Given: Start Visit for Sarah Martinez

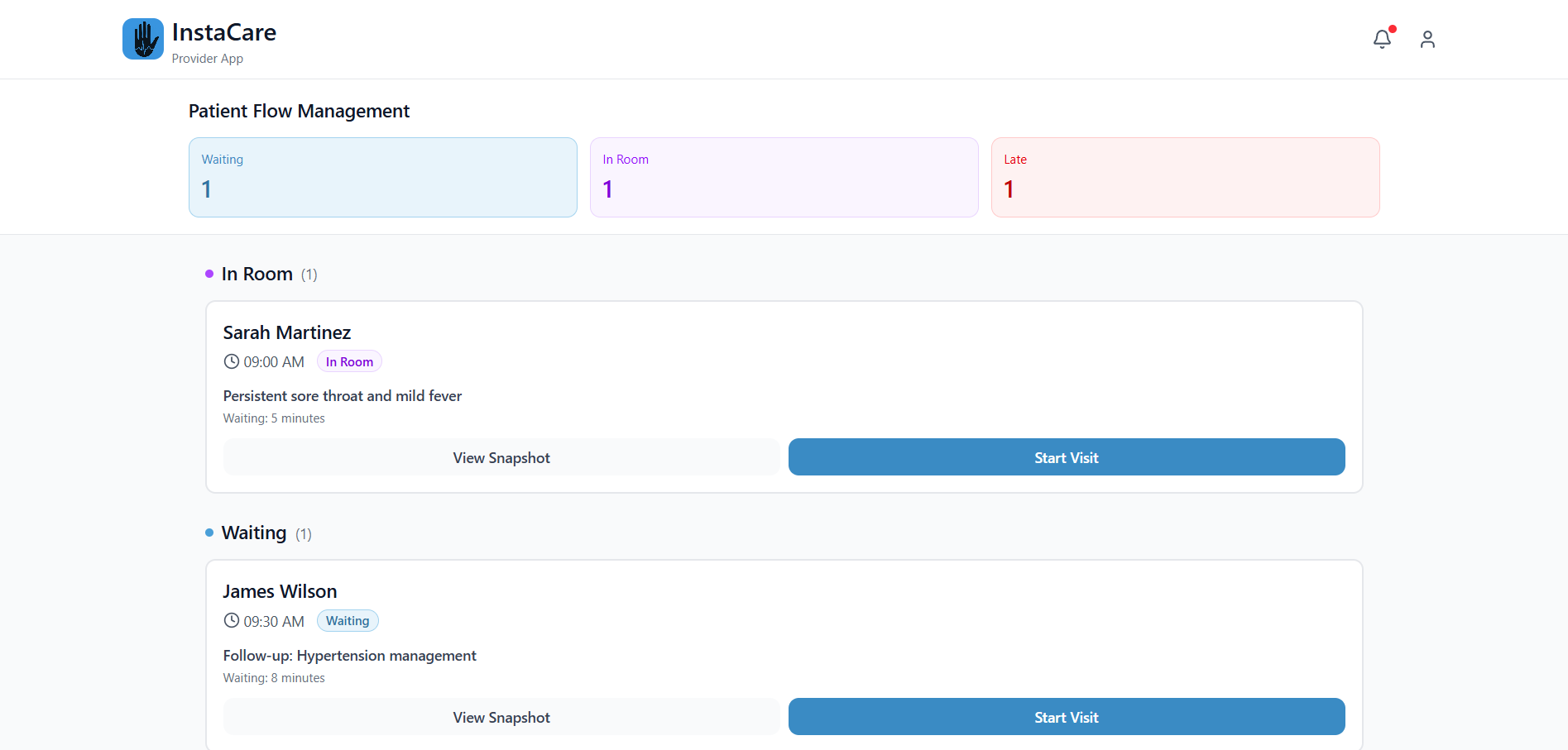Looking at the screenshot, I should (x=1067, y=457).
